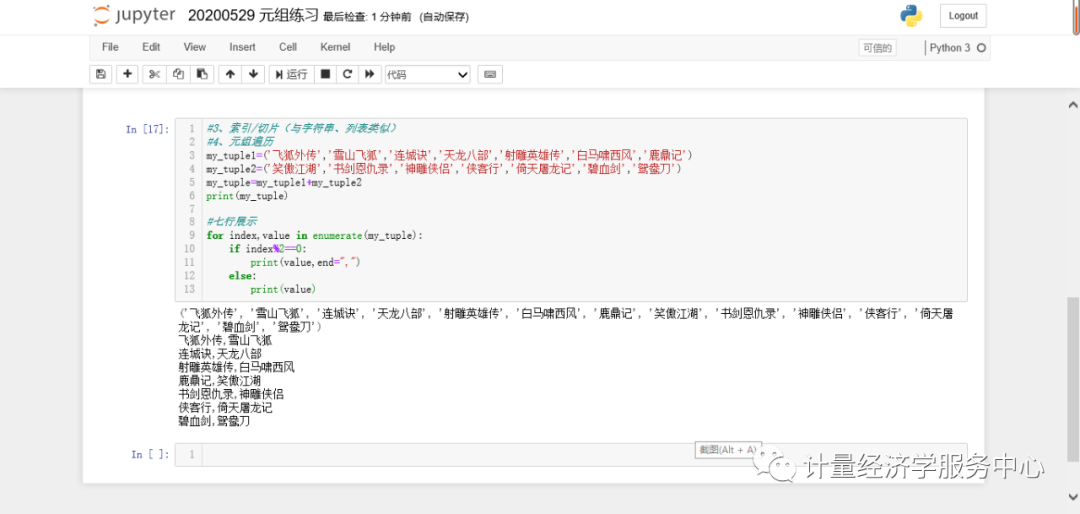Rename notebook title 20200529 元组练习
The height and width of the screenshot is (514, 1080).
pos(253,16)
